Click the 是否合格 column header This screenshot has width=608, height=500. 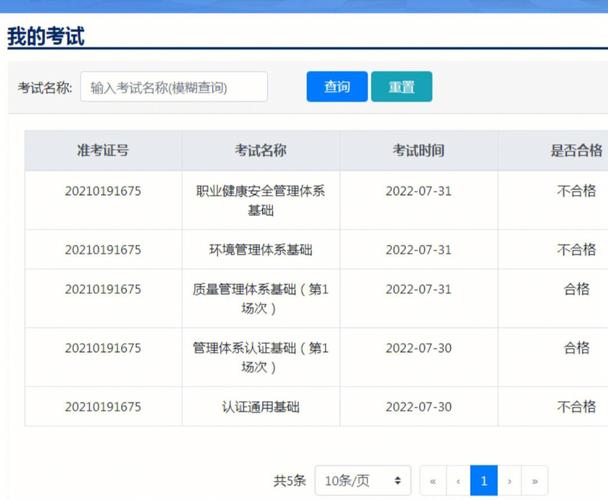pos(576,151)
